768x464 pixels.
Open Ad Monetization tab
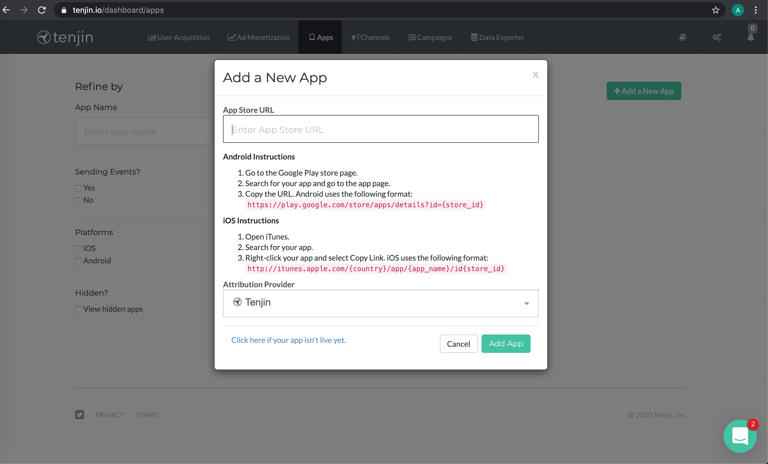(258, 37)
